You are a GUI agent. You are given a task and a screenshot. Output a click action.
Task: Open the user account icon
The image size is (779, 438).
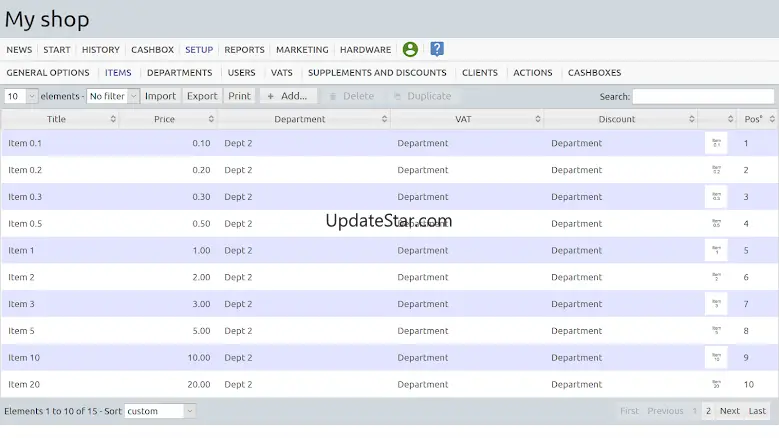[410, 49]
